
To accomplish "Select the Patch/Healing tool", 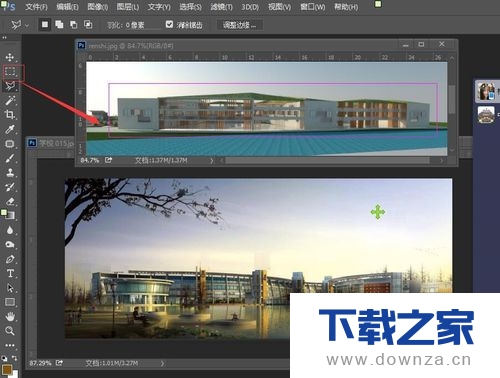I will [x=10, y=144].
